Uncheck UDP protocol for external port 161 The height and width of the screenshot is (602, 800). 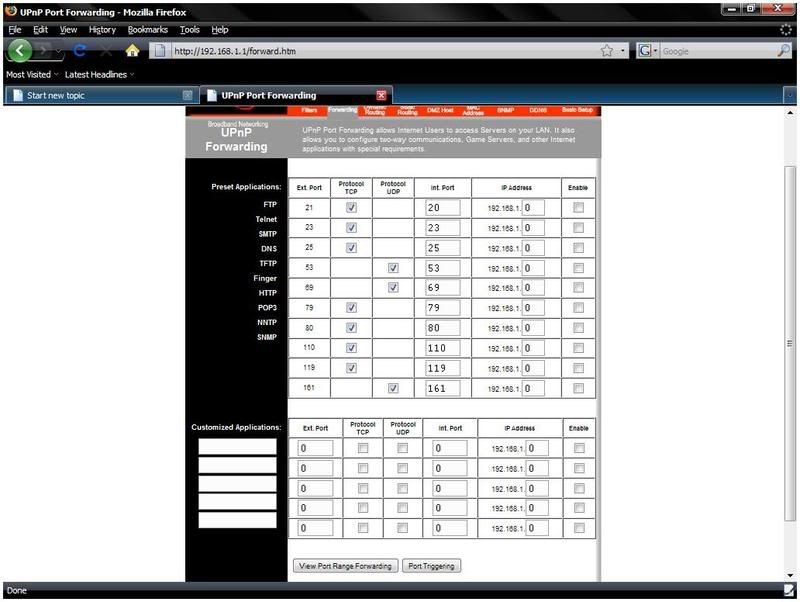pos(393,388)
